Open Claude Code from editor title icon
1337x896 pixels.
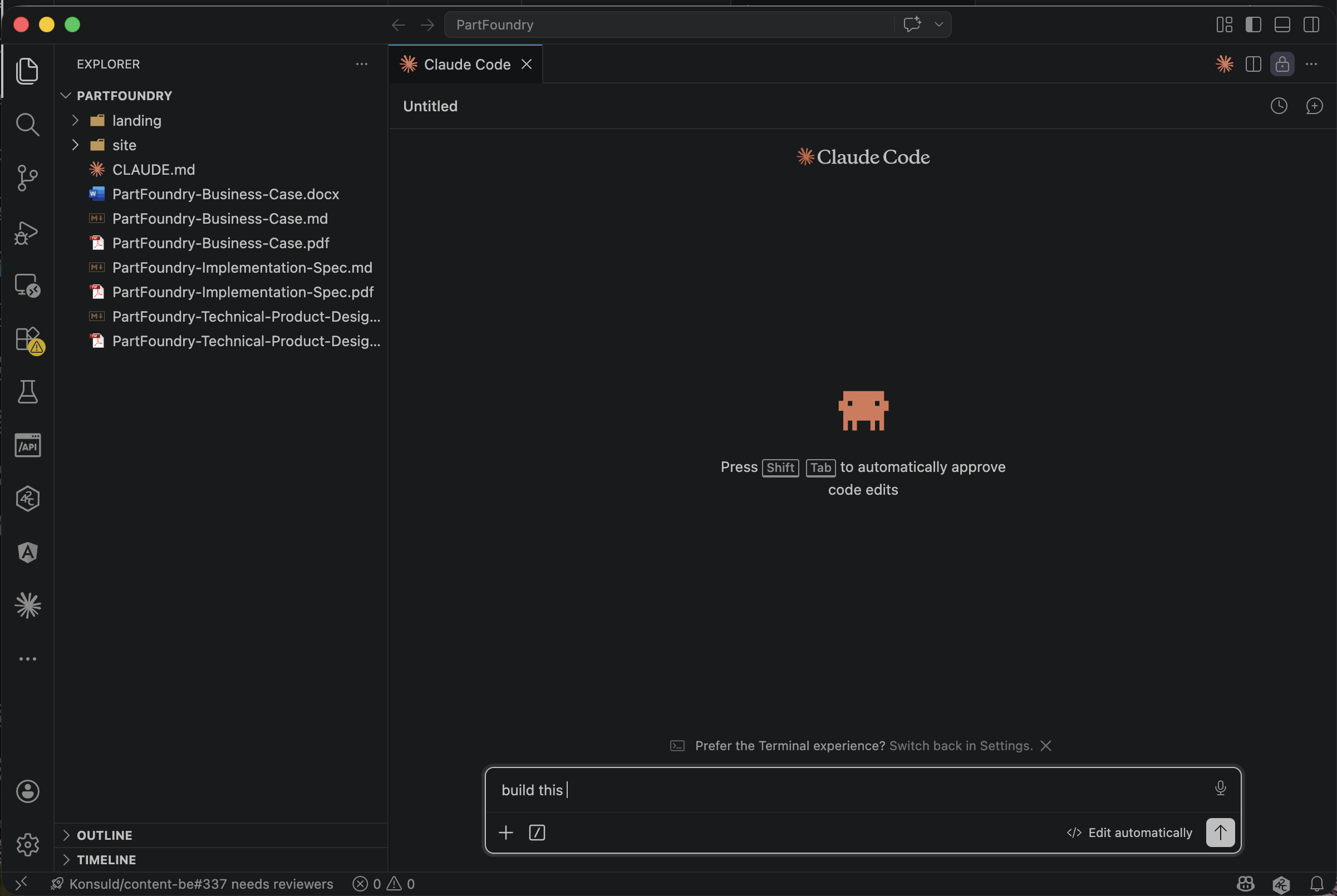pos(1225,64)
